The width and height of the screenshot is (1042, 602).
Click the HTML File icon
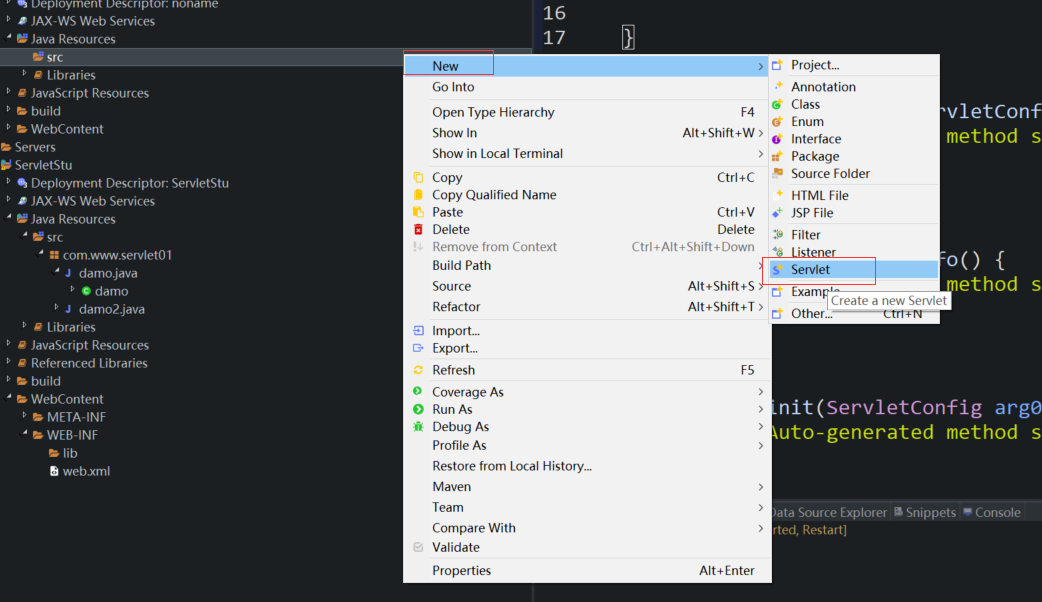(x=778, y=195)
